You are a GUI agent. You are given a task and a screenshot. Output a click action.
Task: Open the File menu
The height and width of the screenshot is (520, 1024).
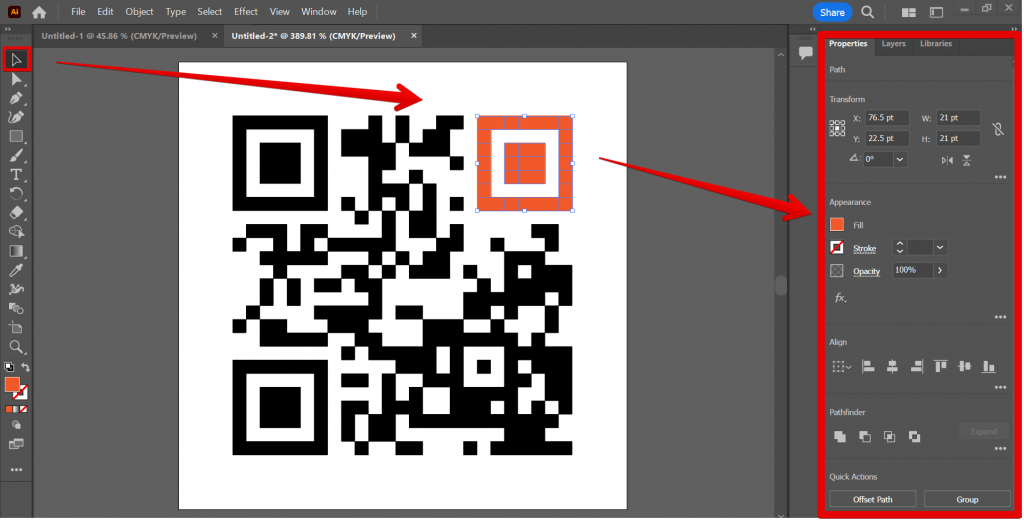78,12
